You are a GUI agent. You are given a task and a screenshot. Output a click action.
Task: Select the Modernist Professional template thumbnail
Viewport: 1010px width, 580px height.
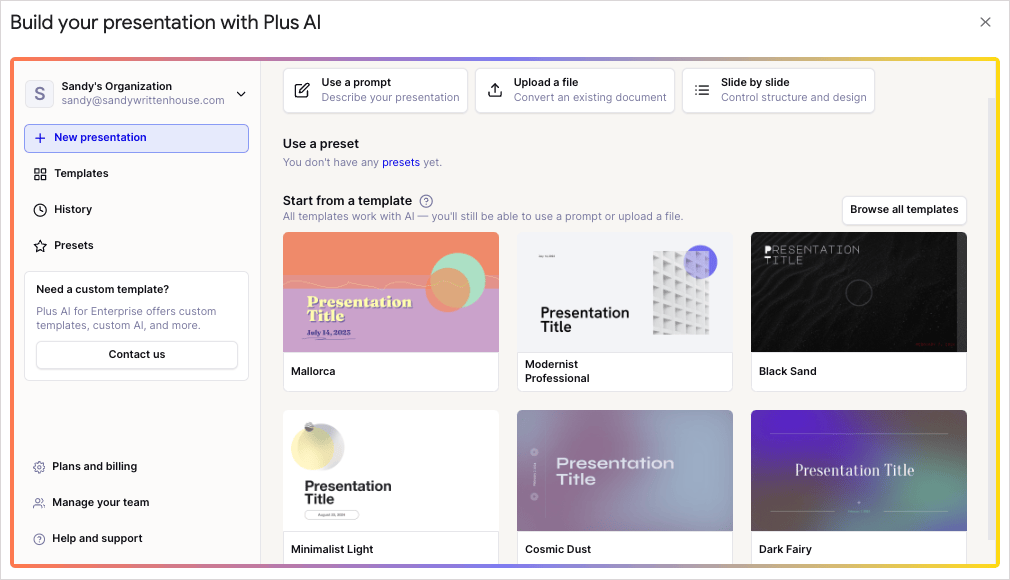point(625,292)
